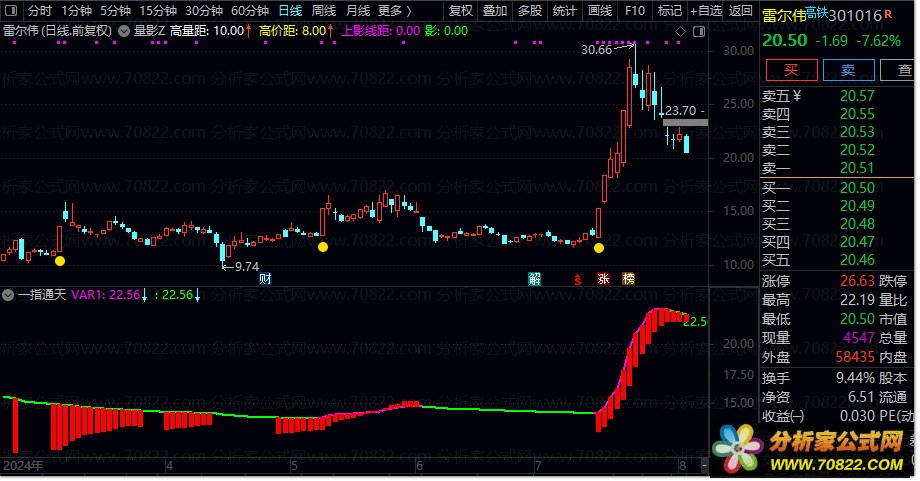Viewport: 920px width, 481px height.
Task: Select 卖五 price 20.57
Action: click(857, 96)
